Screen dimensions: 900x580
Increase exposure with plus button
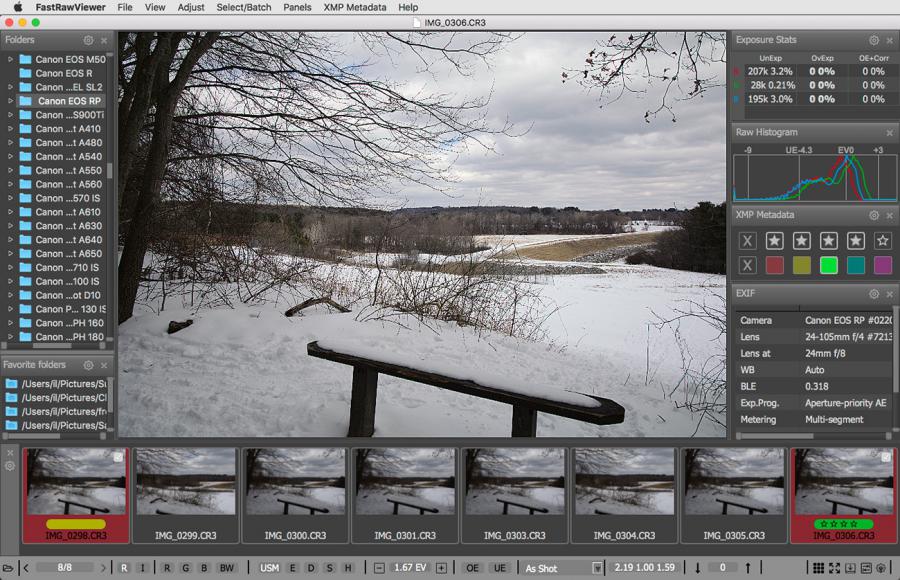point(441,568)
